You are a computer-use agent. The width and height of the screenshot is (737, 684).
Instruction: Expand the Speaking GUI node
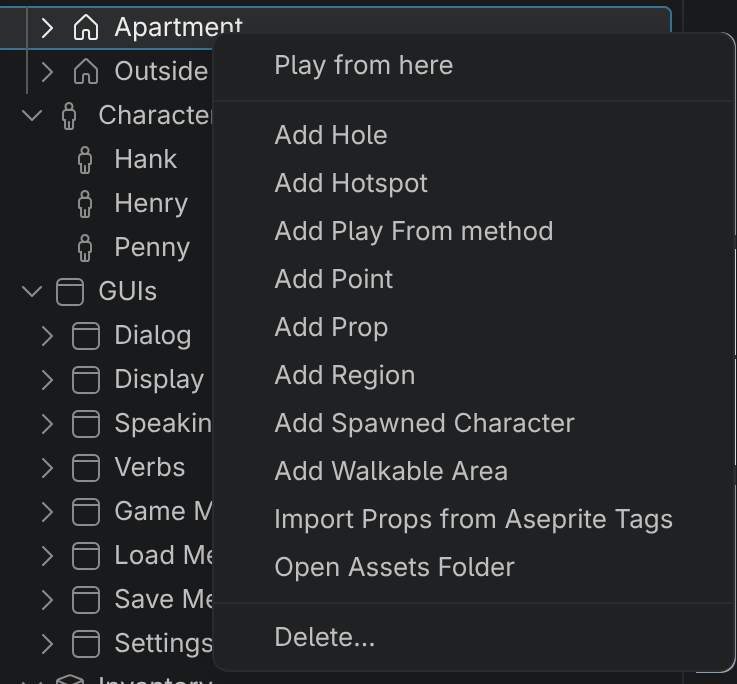click(x=47, y=424)
